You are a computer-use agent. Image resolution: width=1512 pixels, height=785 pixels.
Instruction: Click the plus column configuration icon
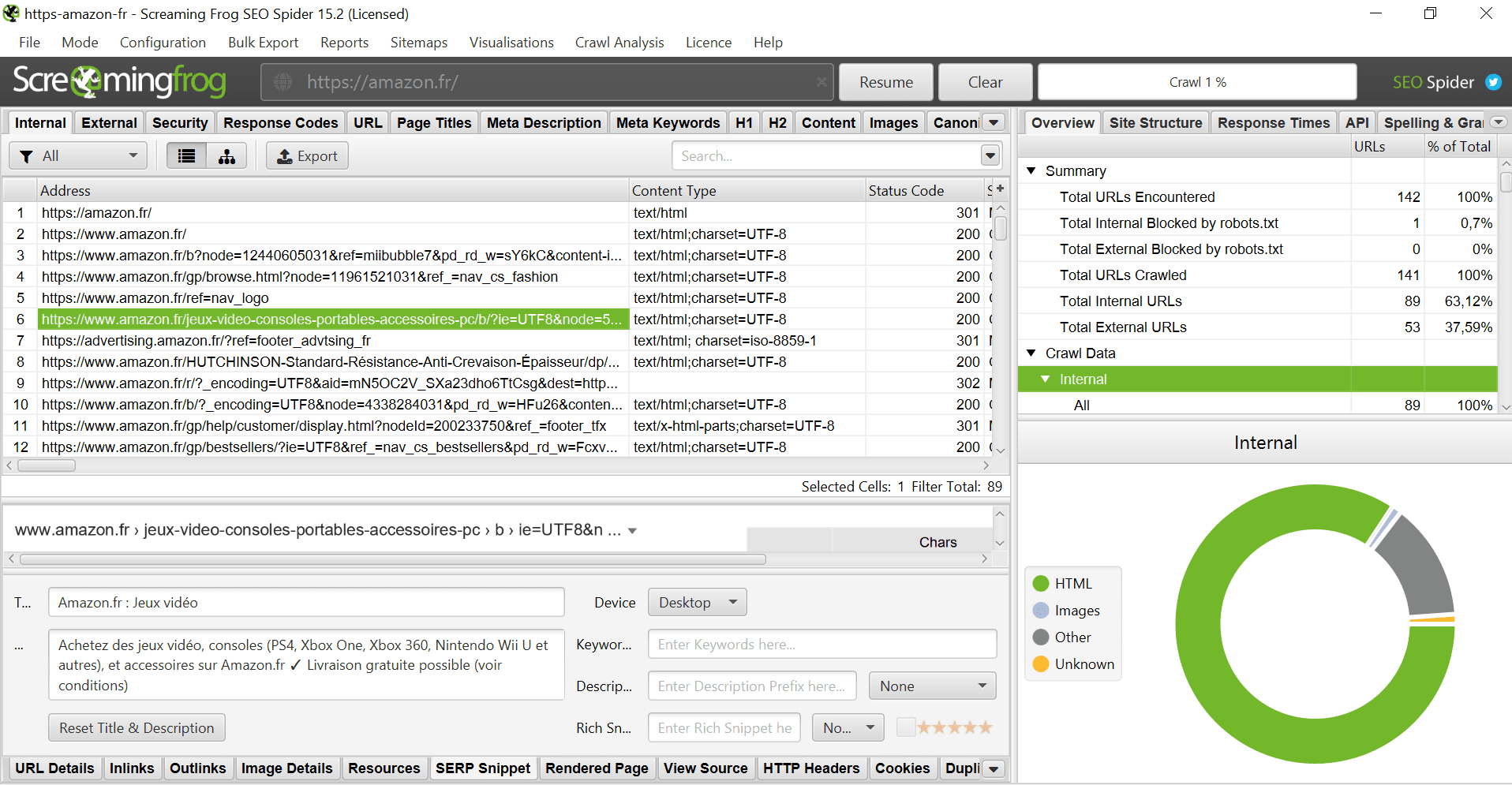point(1000,189)
